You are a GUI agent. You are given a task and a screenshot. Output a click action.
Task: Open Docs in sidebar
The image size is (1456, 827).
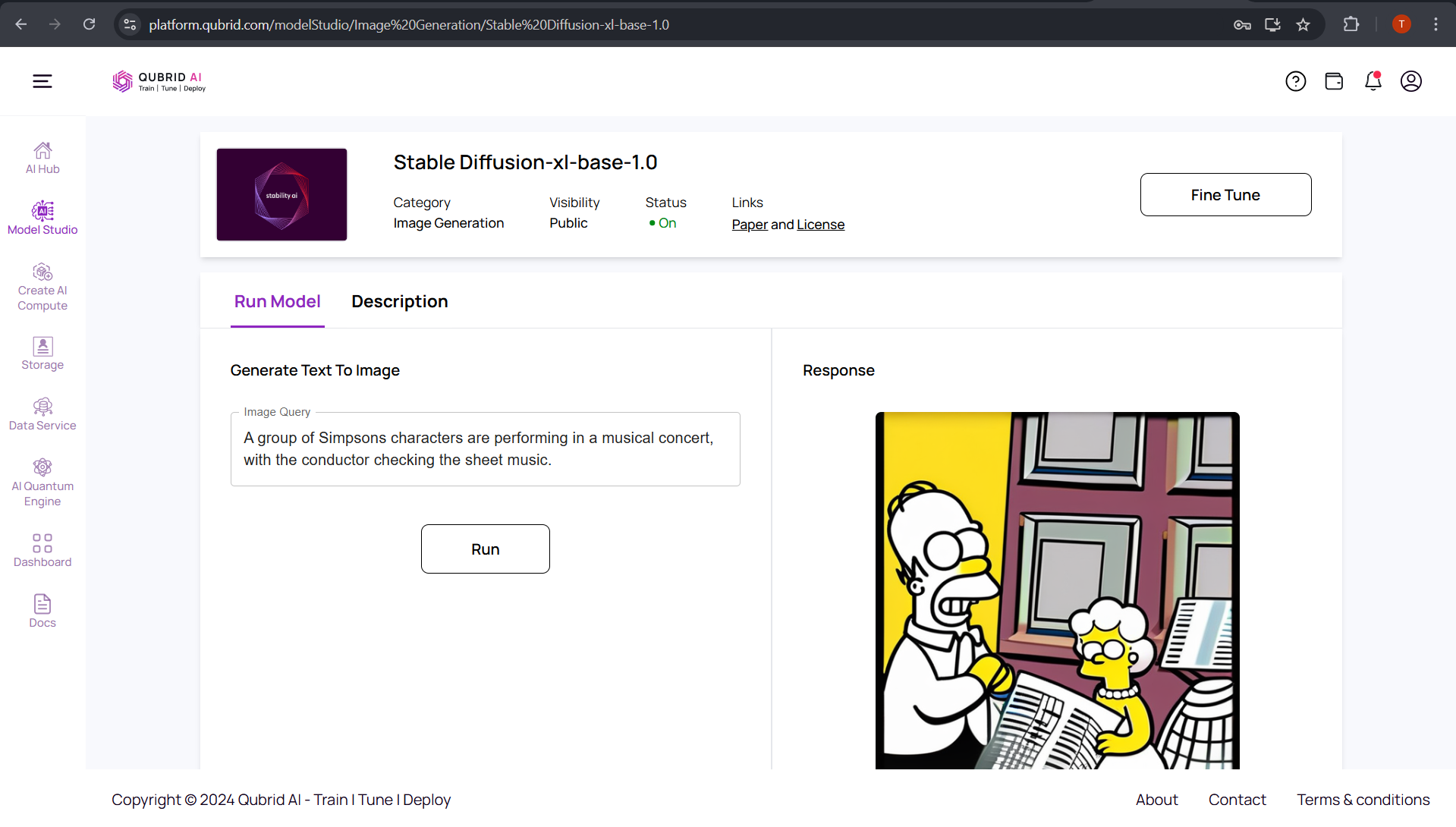click(x=42, y=612)
